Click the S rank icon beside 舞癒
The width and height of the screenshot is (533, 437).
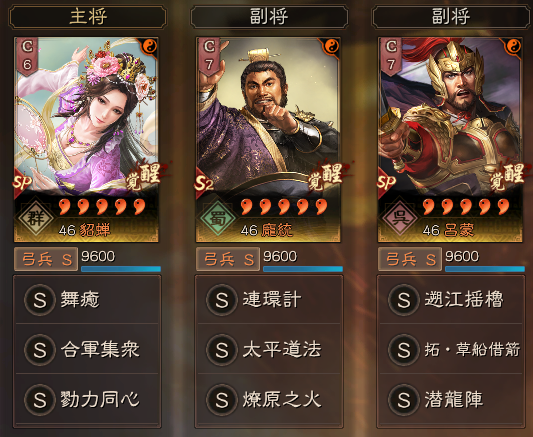tap(39, 300)
